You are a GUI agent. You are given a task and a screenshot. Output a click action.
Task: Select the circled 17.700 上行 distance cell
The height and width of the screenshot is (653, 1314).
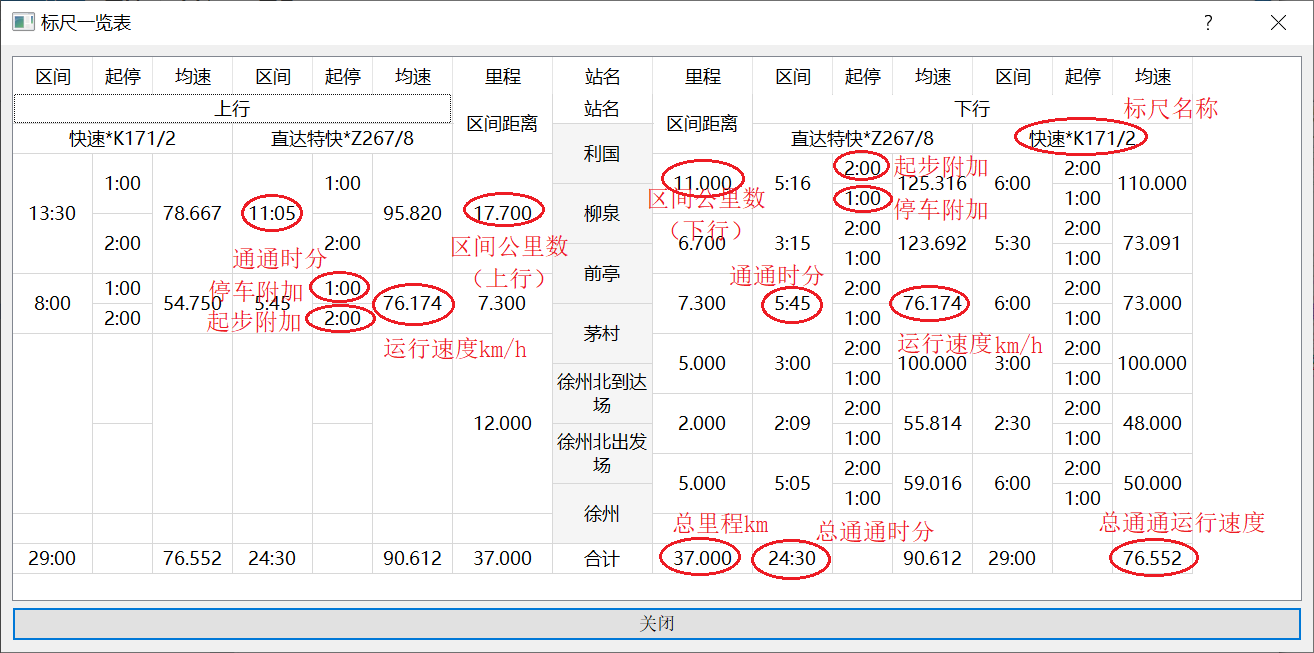(x=502, y=214)
